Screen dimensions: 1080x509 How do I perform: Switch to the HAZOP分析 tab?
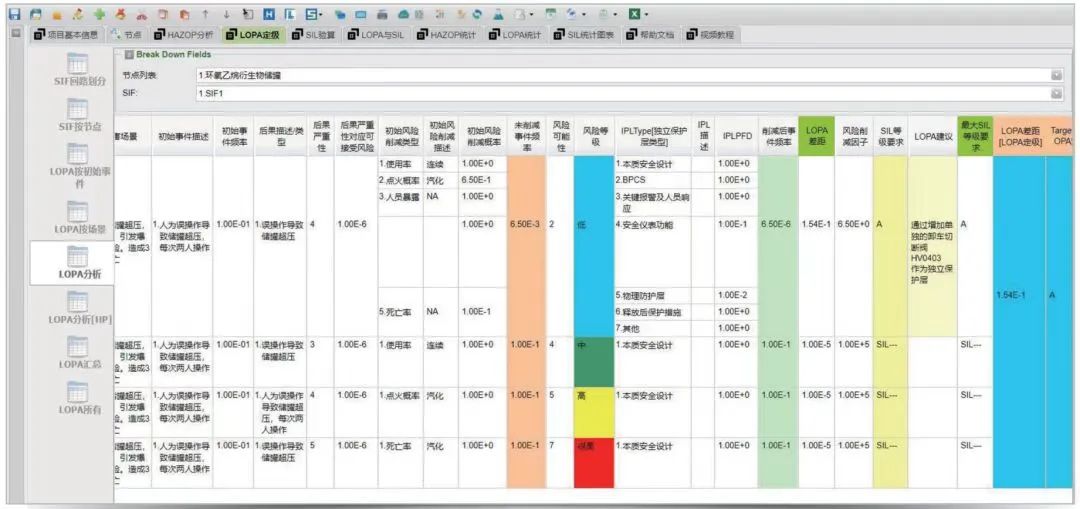pyautogui.click(x=183, y=35)
